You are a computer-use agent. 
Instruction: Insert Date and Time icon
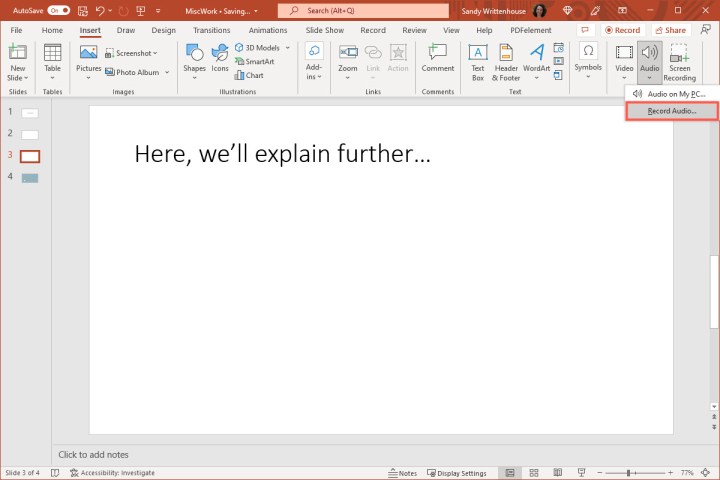(x=559, y=48)
